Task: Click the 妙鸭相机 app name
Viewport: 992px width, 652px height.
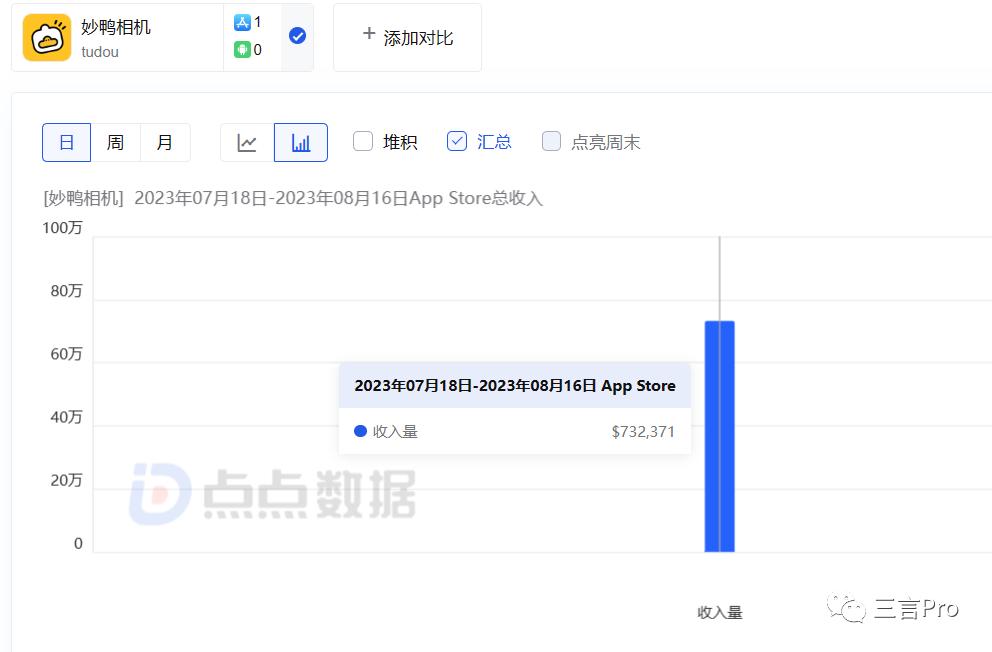Action: 116,27
